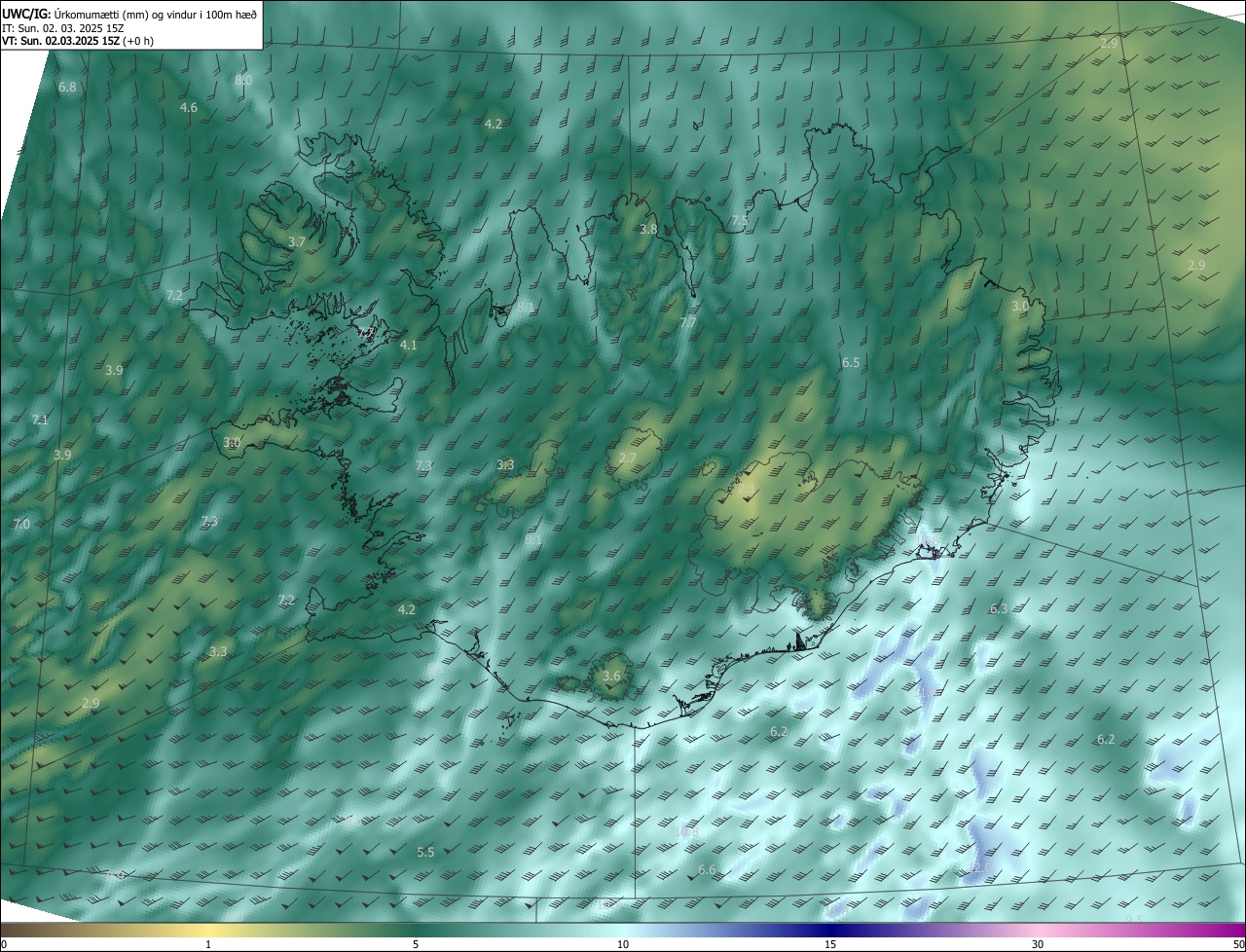Click the 7.0 value on the map
The image size is (1246, 952).
point(21,525)
